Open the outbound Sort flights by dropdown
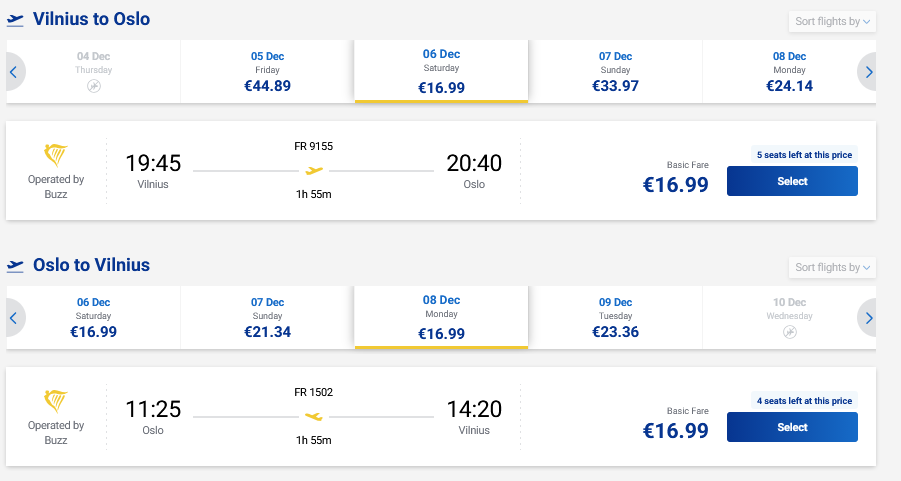Image resolution: width=901 pixels, height=481 pixels. 832,22
